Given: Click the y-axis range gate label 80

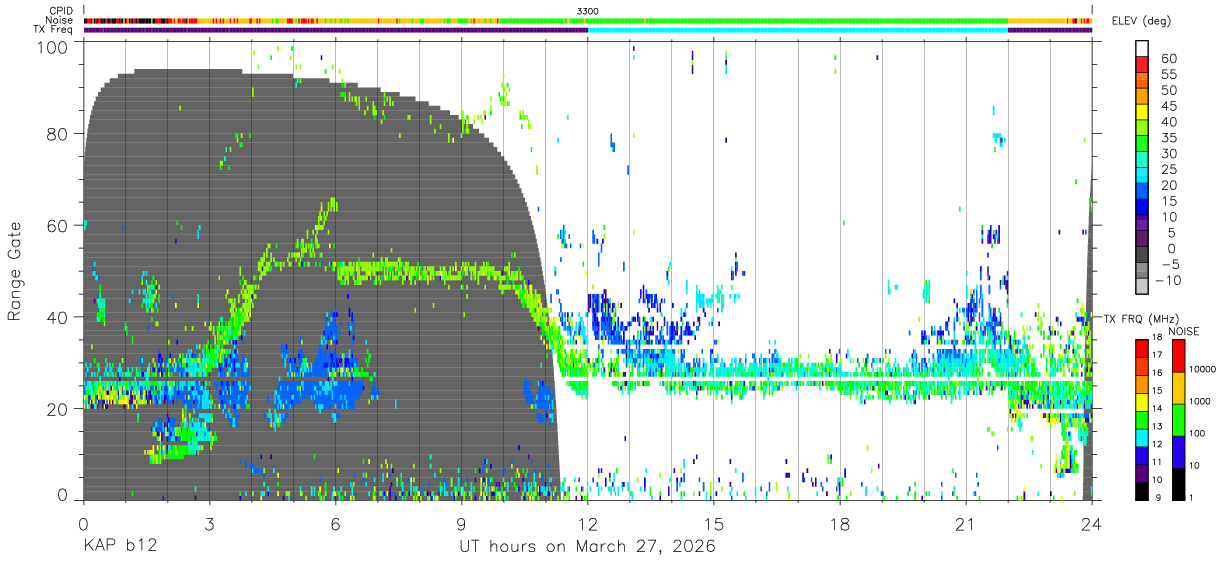Looking at the screenshot, I should tap(57, 134).
